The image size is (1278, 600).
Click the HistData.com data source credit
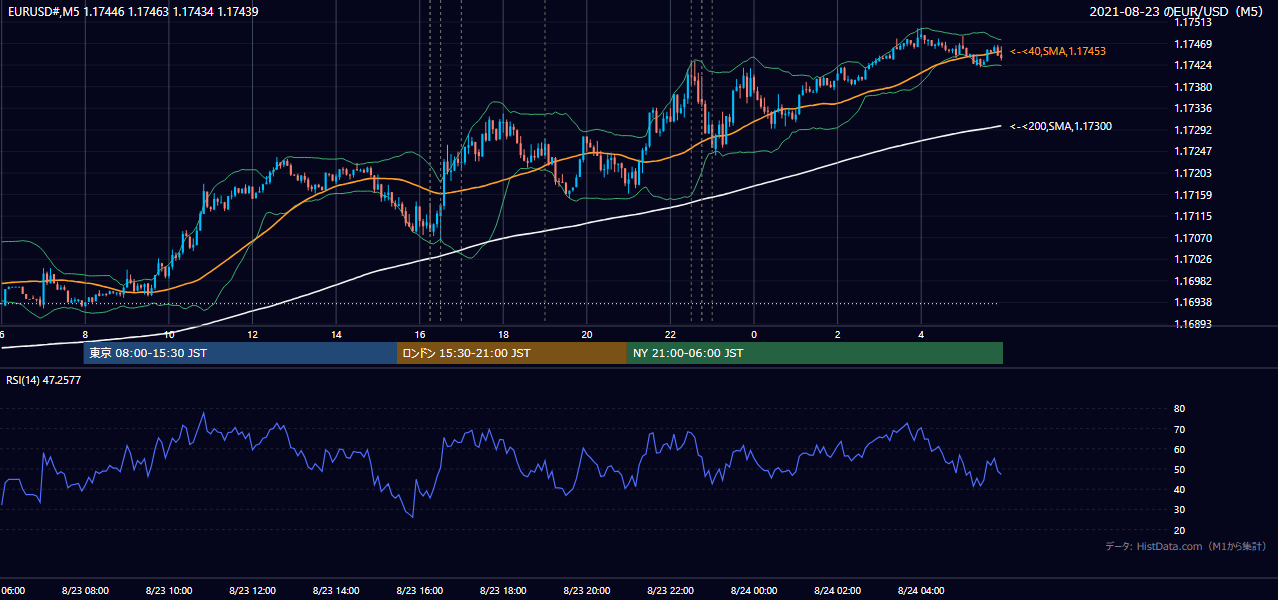1186,546
